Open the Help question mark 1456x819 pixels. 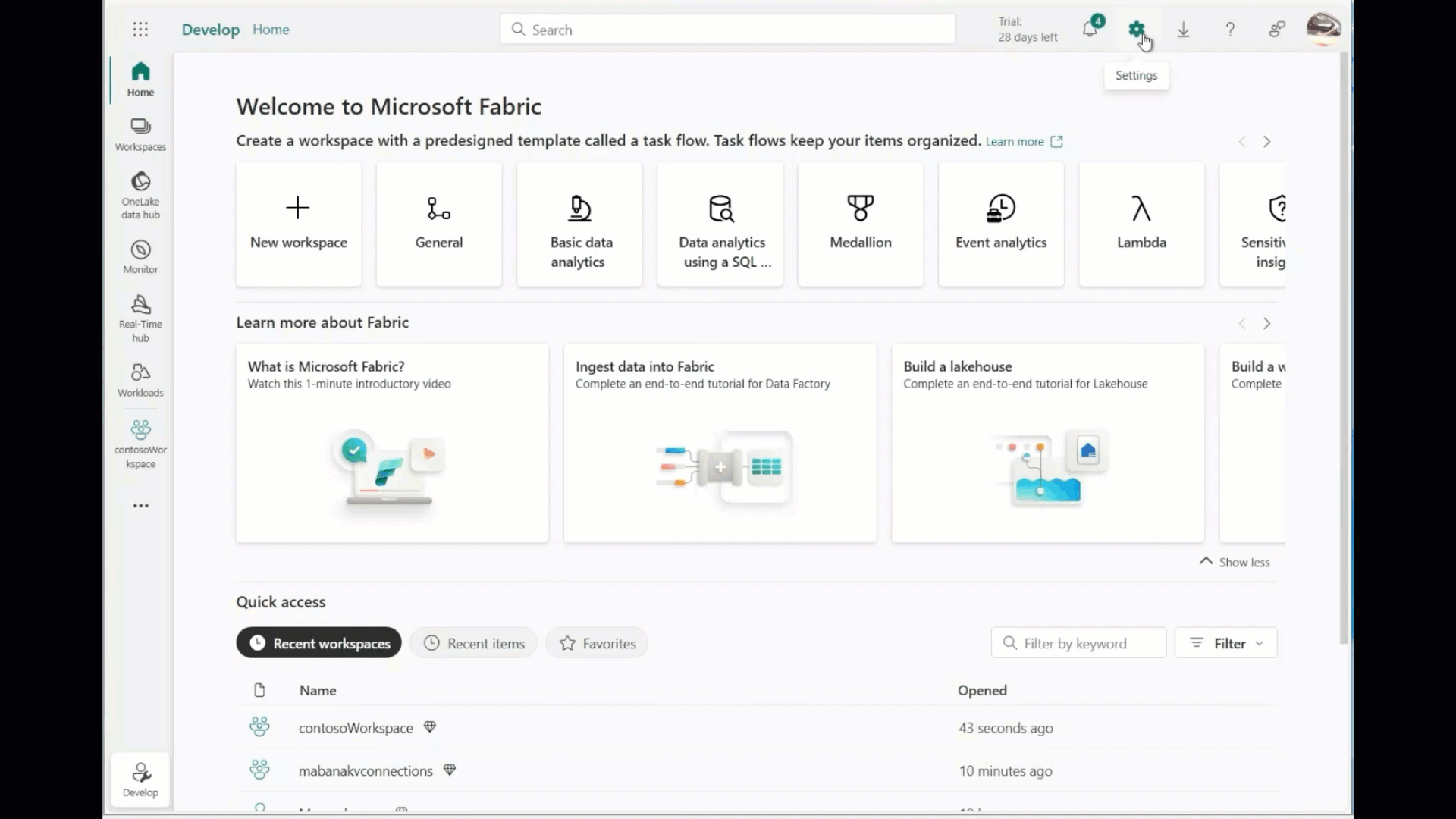[x=1230, y=30]
